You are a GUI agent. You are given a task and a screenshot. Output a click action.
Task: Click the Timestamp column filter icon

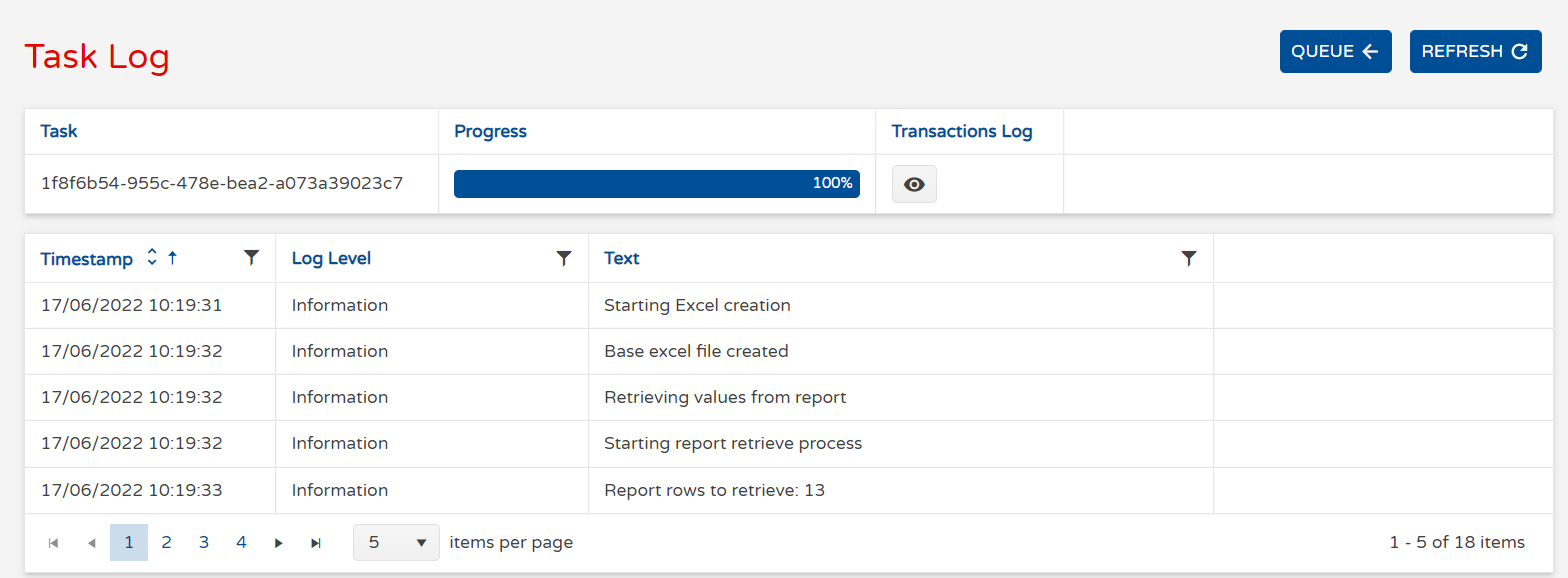[x=251, y=258]
